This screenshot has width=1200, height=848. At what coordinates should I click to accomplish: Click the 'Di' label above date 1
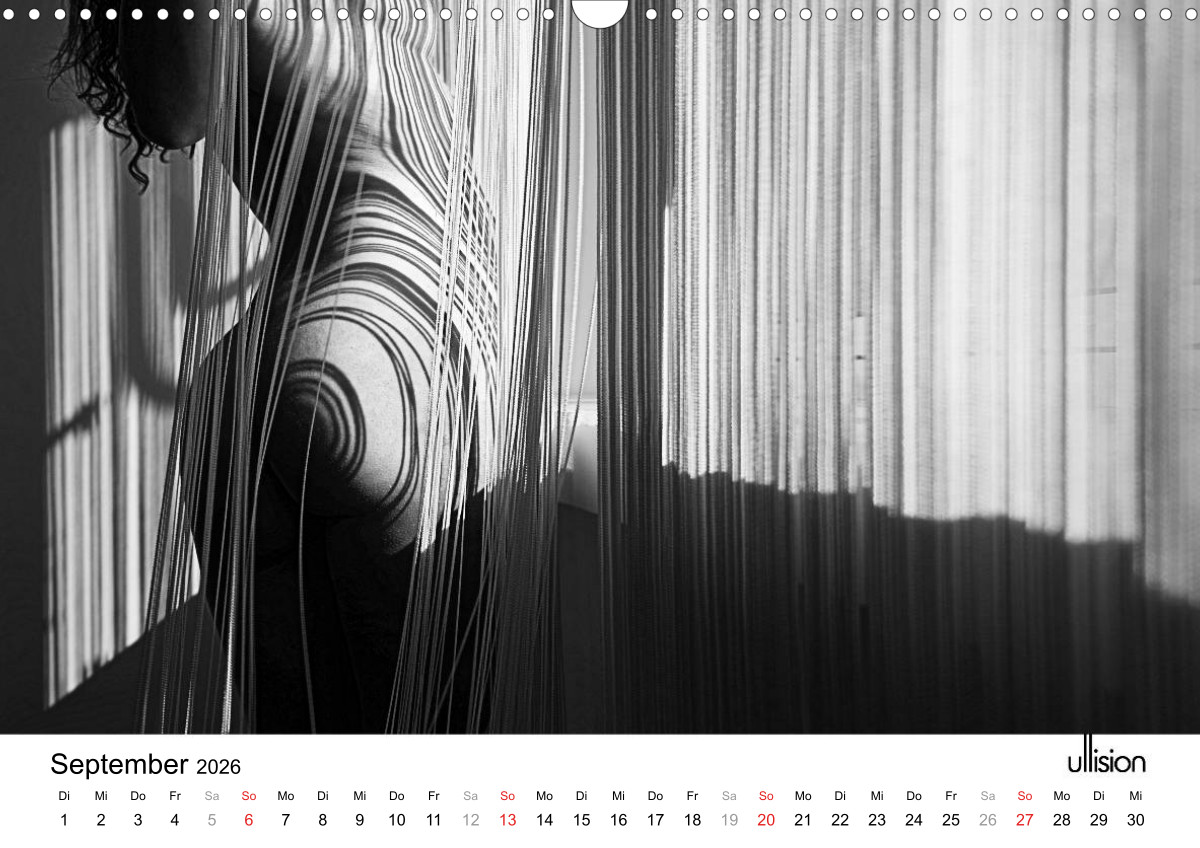point(64,796)
